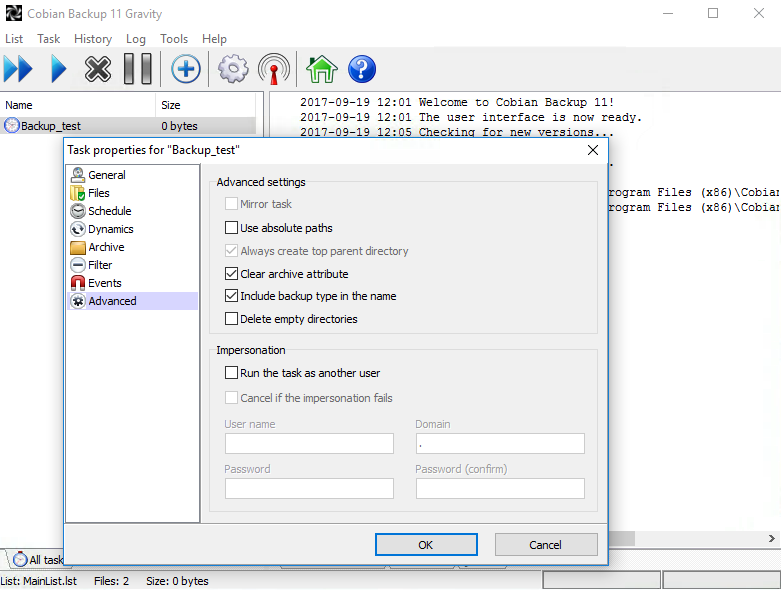Viewport: 781px width, 590px height.
Task: Click the Backup_test task clock icon
Action: (x=11, y=125)
